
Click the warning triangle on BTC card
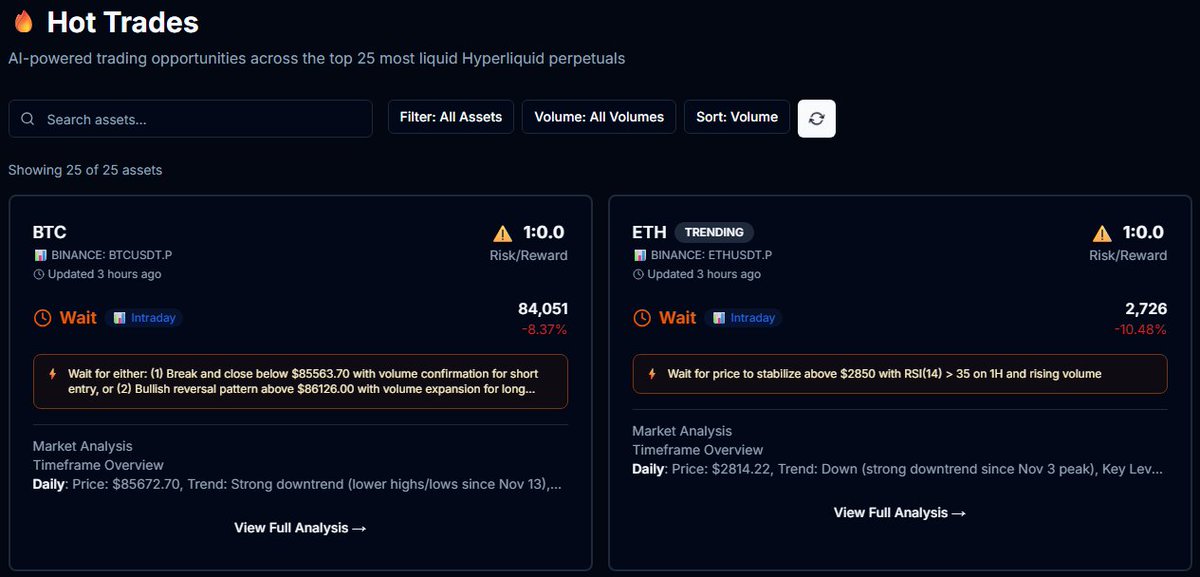tap(503, 233)
